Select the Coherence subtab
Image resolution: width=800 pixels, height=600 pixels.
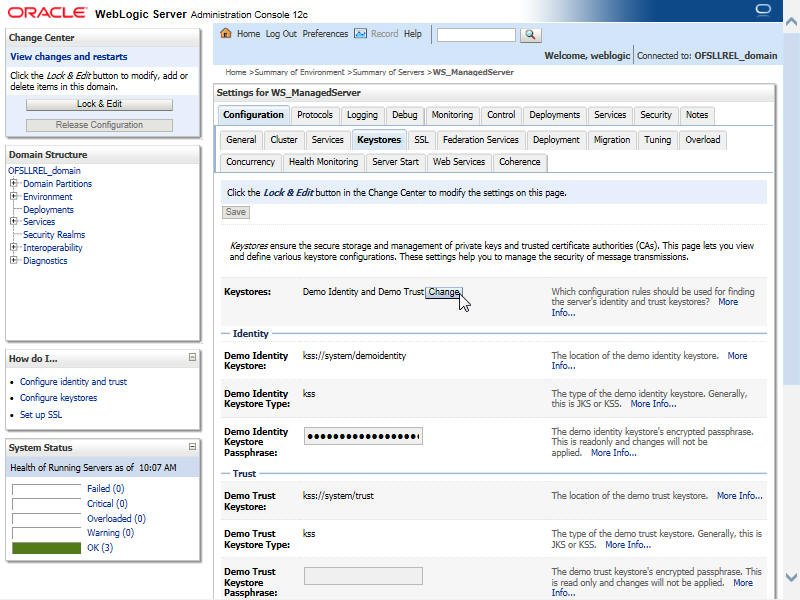[519, 162]
